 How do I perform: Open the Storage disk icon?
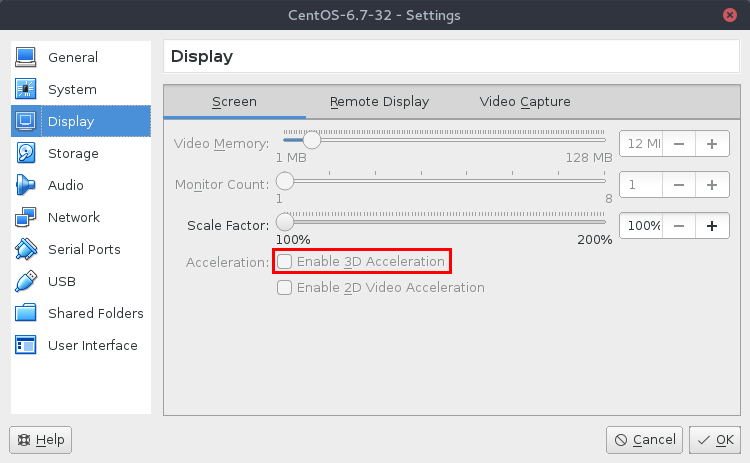pos(25,153)
